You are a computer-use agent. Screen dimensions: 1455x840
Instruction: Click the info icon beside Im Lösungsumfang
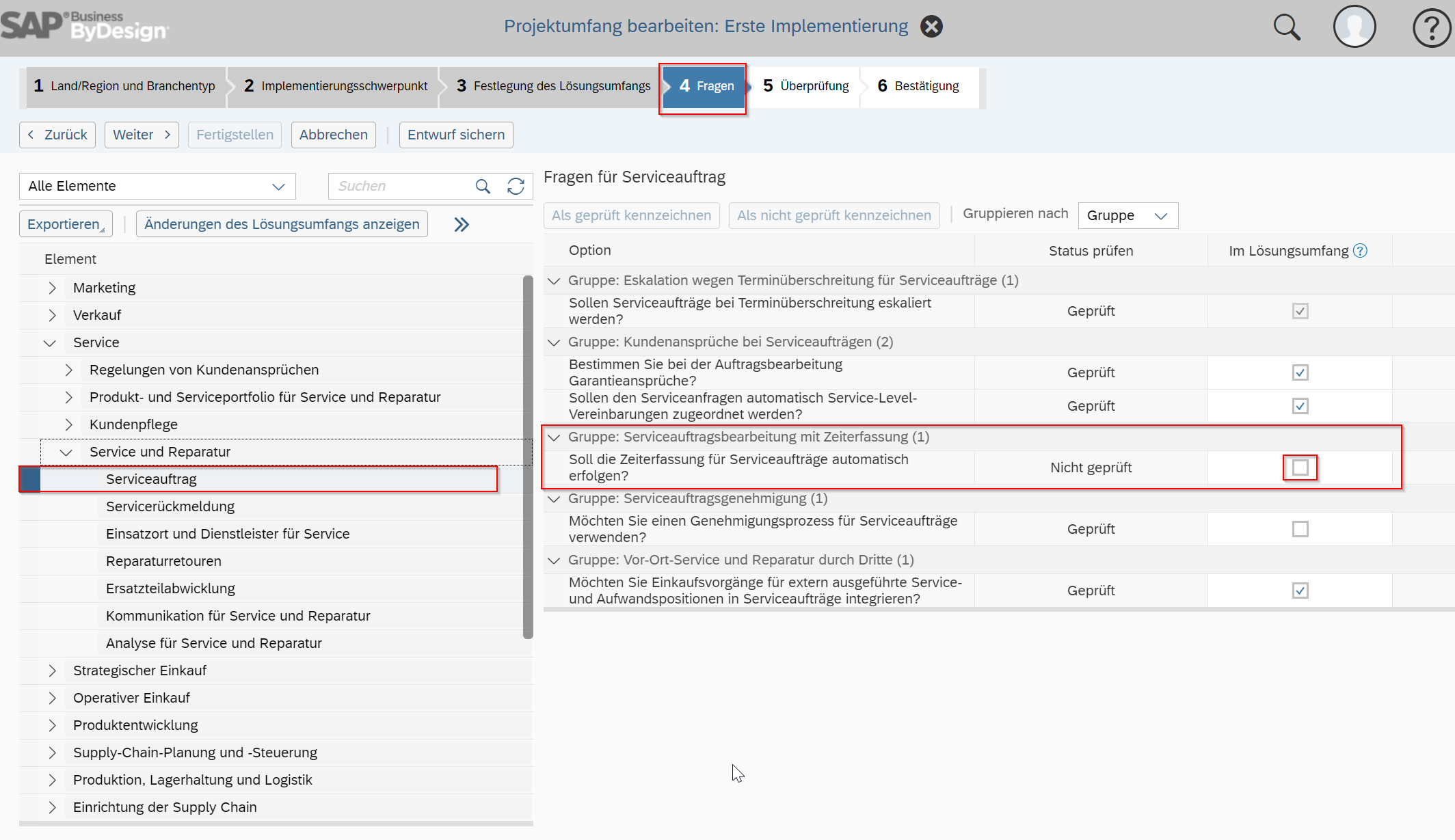pos(1361,251)
